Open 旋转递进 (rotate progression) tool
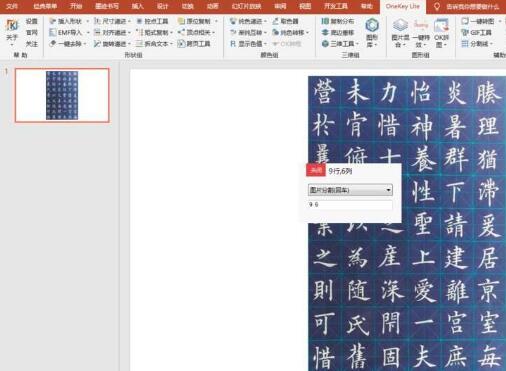Screen dimensions: 506x371 click(x=110, y=44)
